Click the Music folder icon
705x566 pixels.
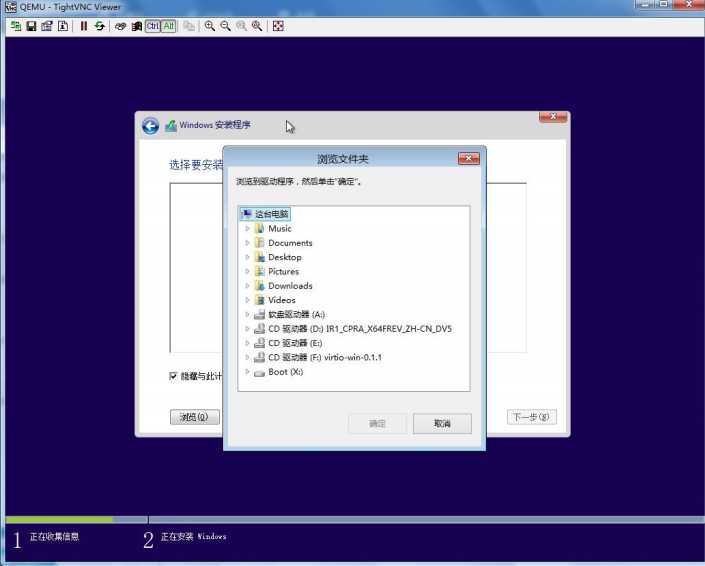pos(259,228)
